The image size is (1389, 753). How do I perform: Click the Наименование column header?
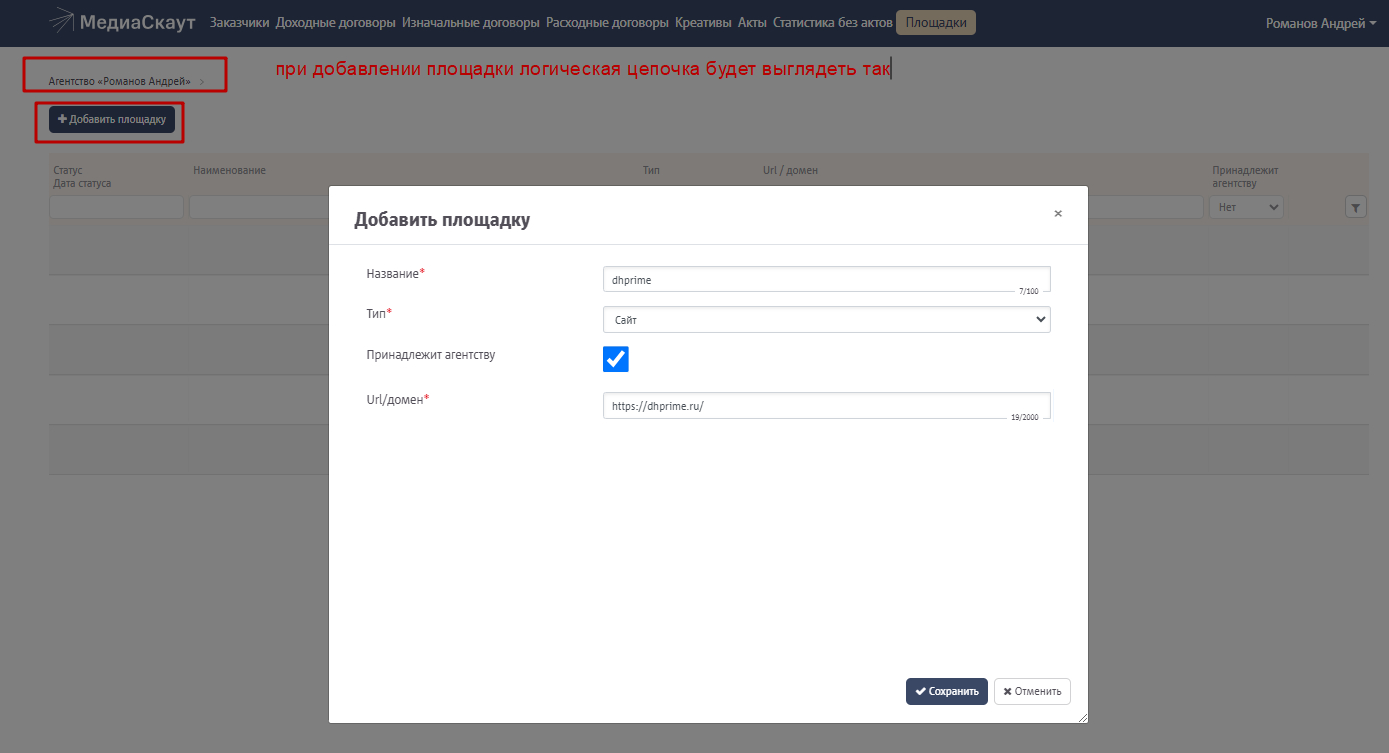coord(229,171)
